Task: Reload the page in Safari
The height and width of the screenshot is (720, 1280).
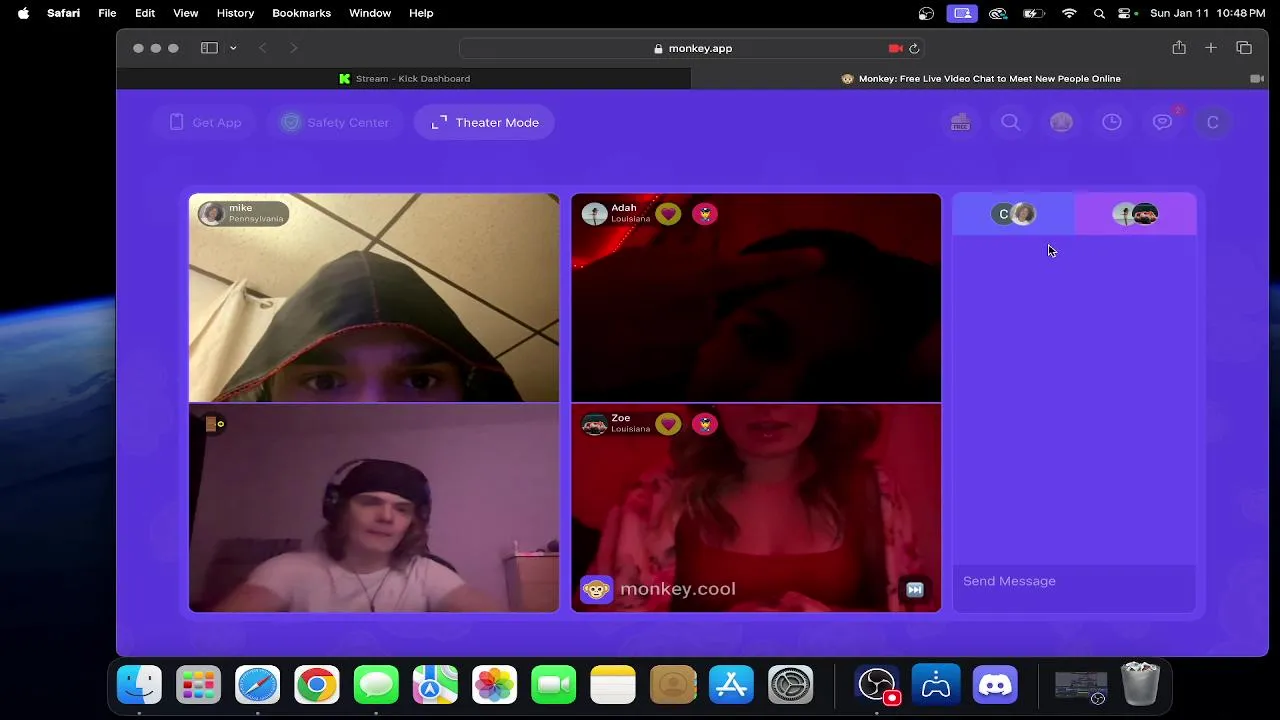Action: (914, 48)
